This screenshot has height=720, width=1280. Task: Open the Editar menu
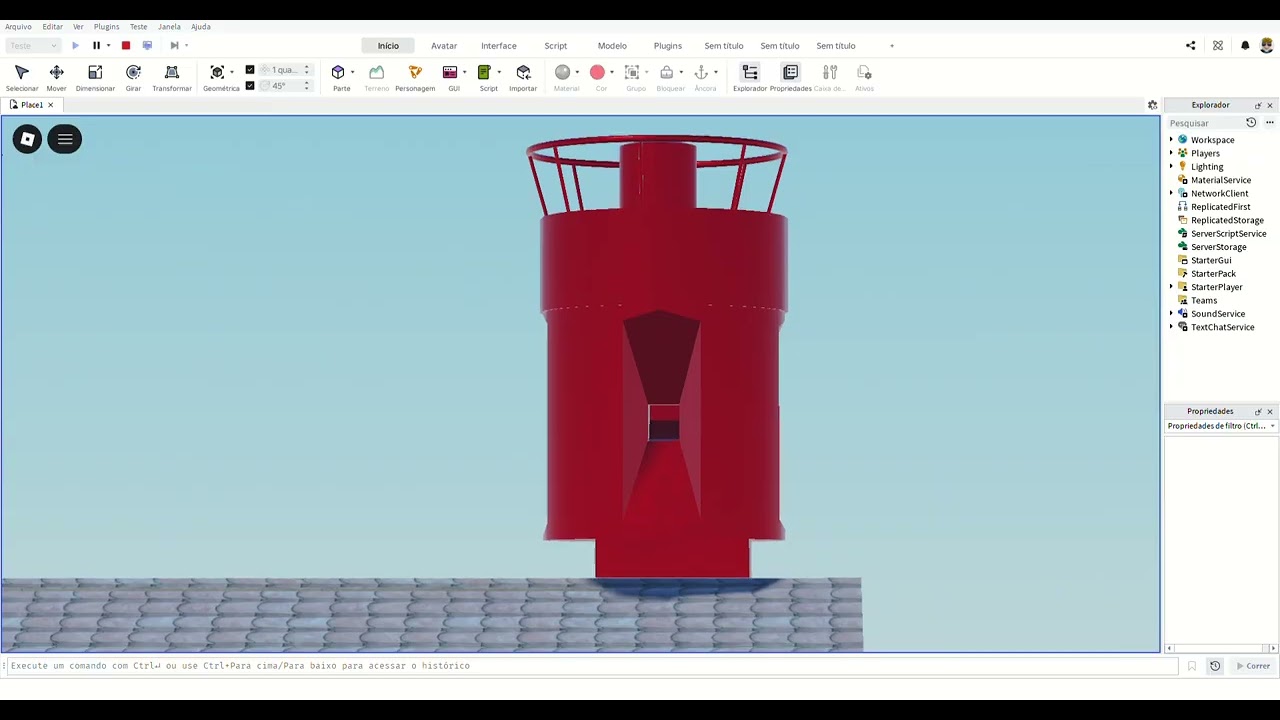pyautogui.click(x=52, y=27)
